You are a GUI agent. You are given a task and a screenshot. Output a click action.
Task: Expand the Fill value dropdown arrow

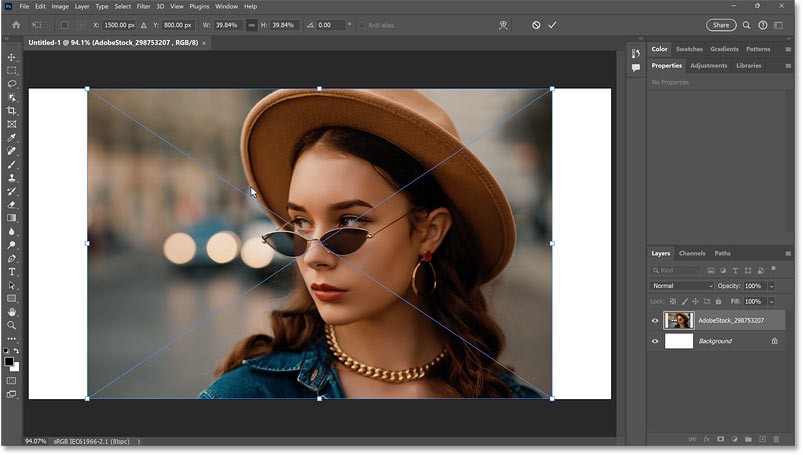click(771, 301)
